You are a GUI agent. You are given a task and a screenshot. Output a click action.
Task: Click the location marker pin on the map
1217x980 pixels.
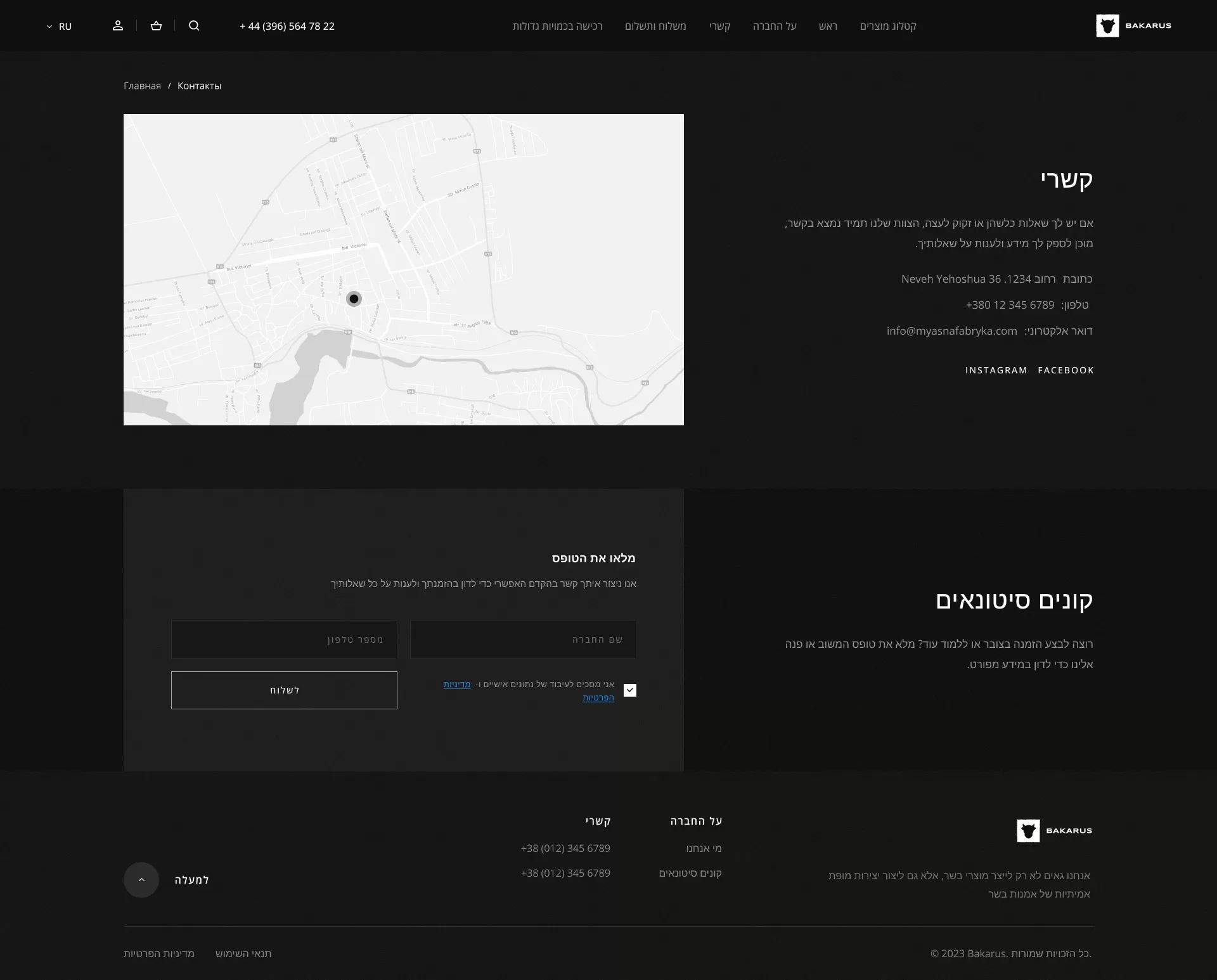354,299
